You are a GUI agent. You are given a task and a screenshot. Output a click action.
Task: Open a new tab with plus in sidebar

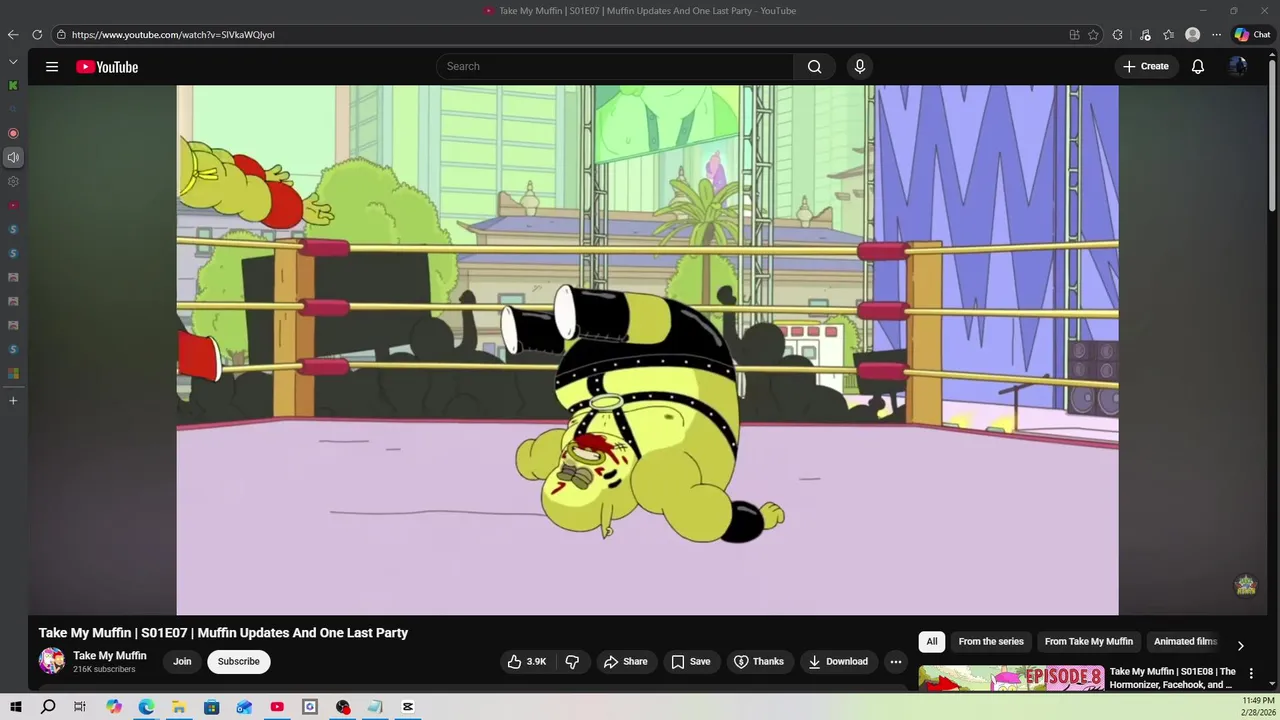(x=13, y=401)
